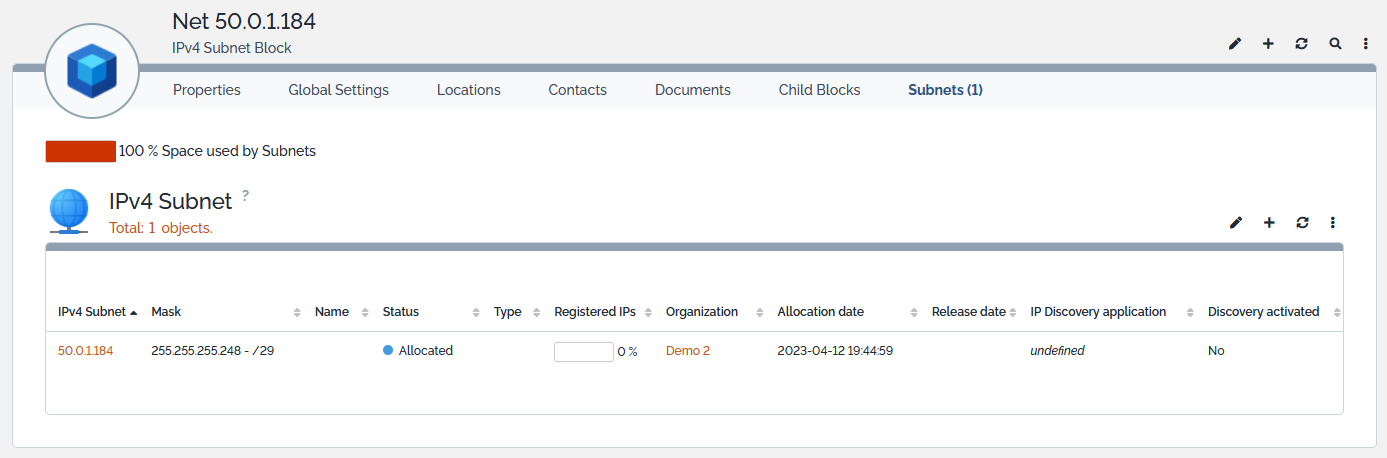
Task: Sort table by Status column
Action: (x=401, y=312)
